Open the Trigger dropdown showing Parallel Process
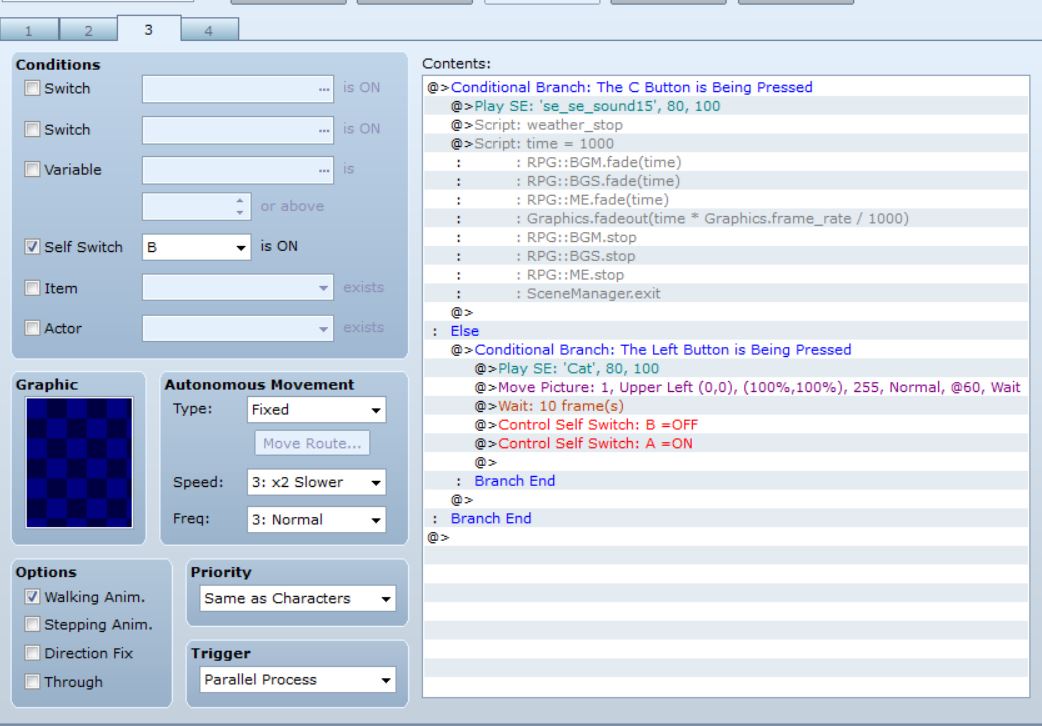 (298, 679)
